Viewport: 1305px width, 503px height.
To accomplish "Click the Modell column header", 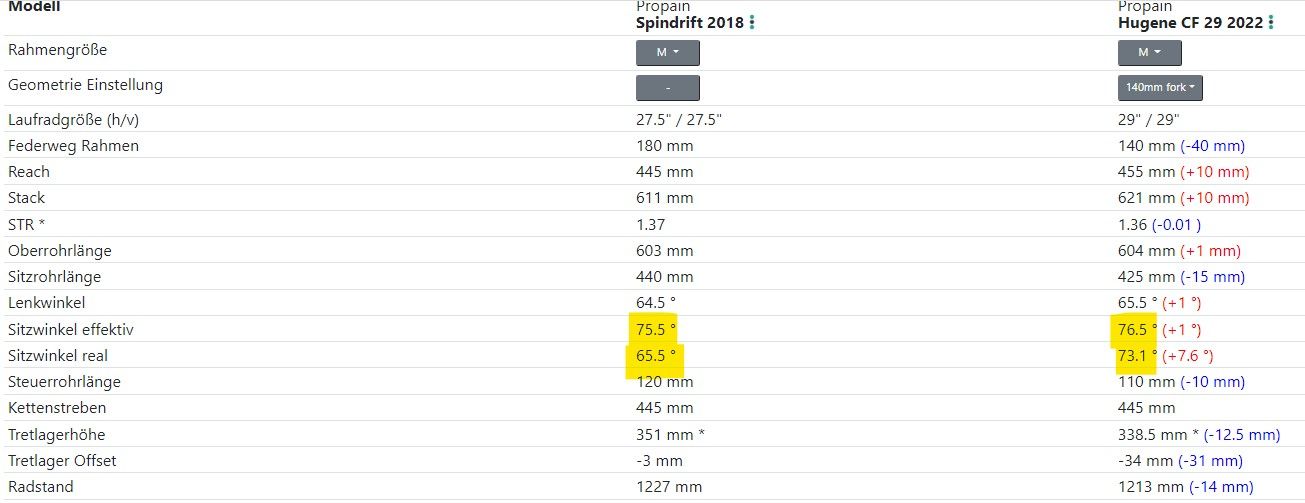I will [x=33, y=7].
